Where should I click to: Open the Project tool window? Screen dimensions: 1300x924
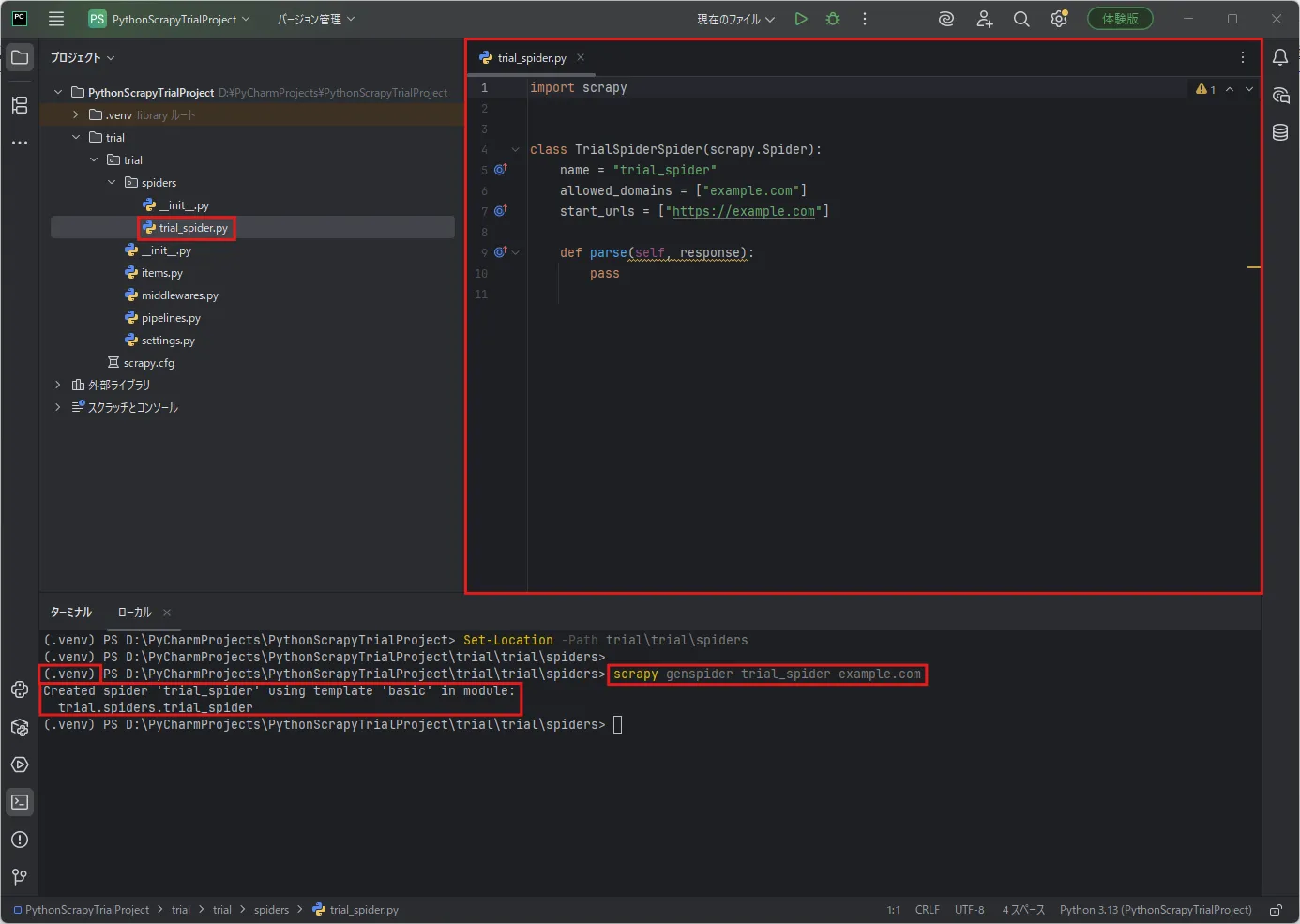20,57
